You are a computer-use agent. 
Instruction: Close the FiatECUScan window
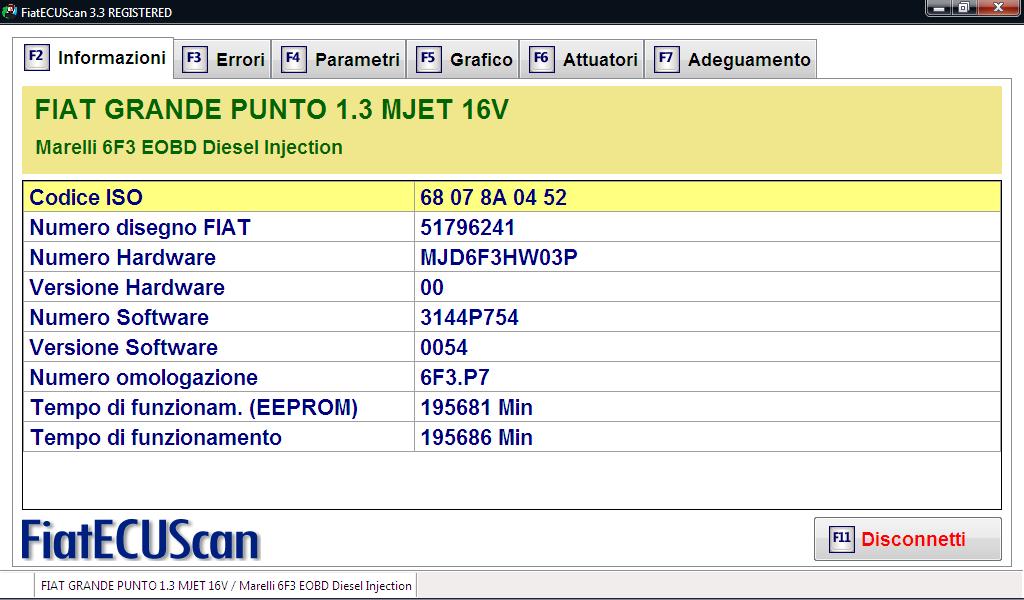pyautogui.click(x=999, y=8)
